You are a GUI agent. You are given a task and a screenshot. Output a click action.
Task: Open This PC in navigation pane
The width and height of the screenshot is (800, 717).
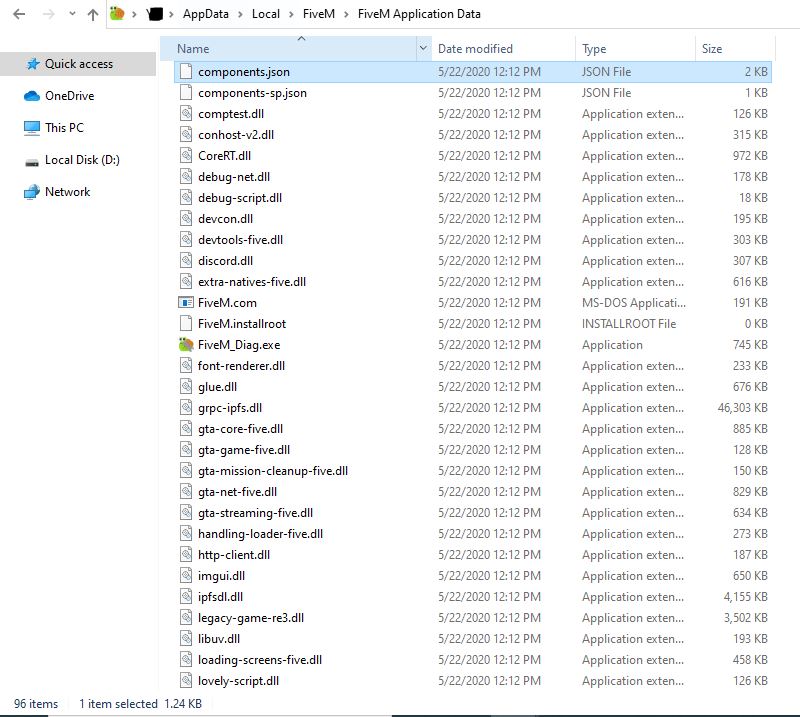tap(64, 128)
